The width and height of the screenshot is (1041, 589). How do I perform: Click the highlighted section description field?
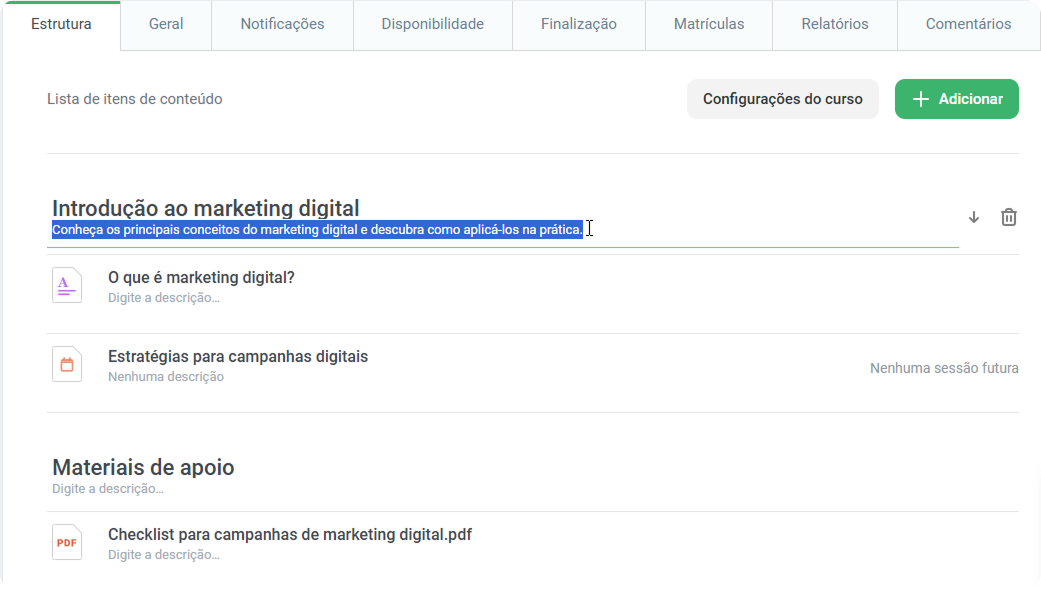coord(503,230)
